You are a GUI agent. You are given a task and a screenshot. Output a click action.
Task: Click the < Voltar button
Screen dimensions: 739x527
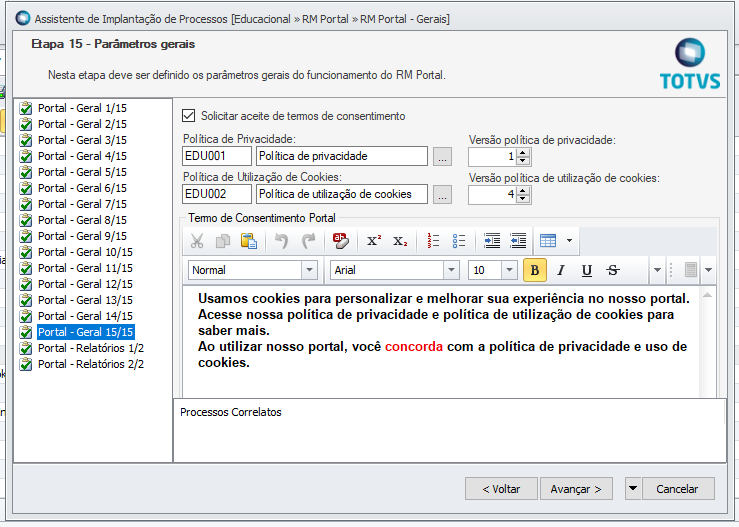(x=501, y=489)
